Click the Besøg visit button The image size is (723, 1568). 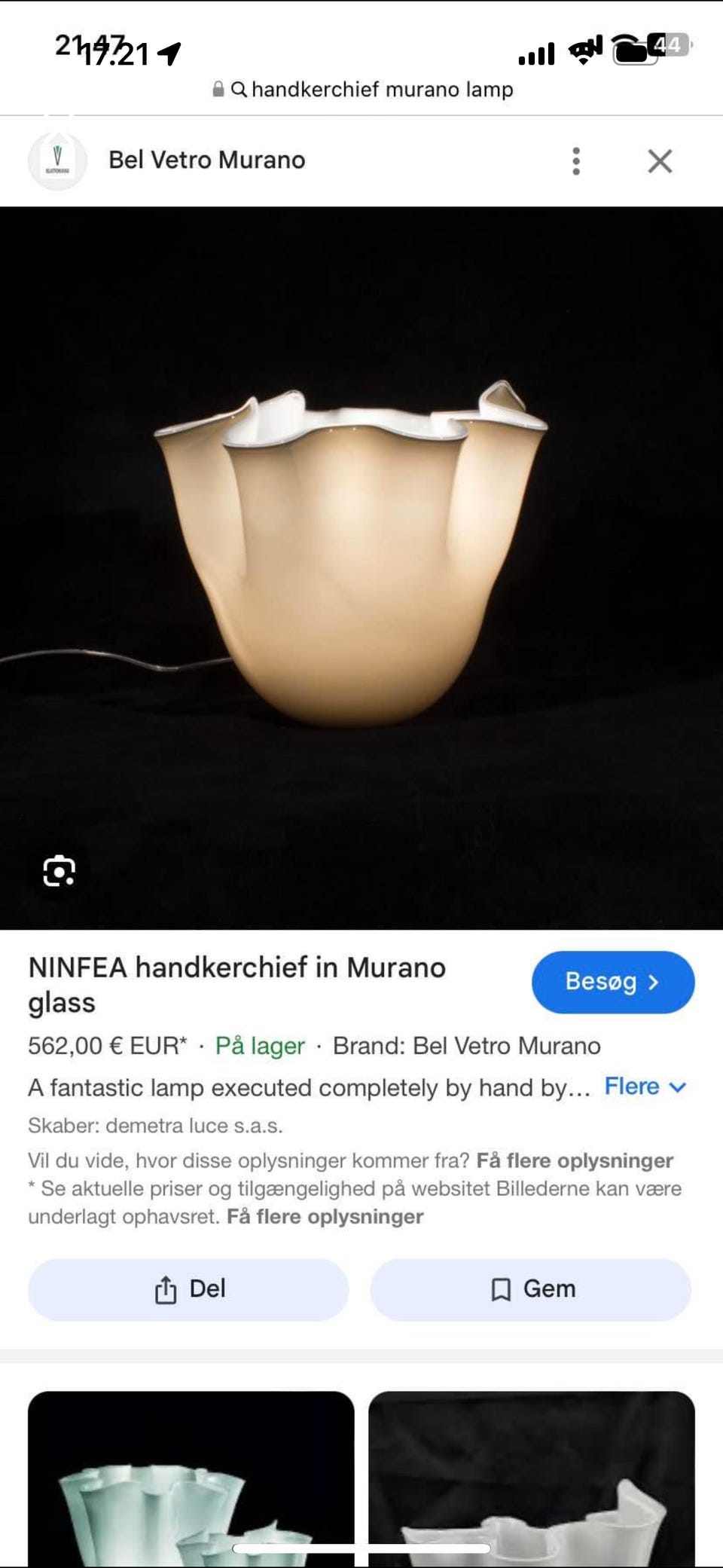point(613,982)
